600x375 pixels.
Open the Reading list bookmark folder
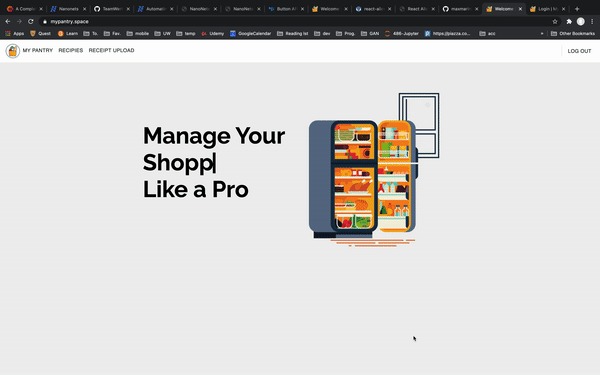(x=293, y=34)
